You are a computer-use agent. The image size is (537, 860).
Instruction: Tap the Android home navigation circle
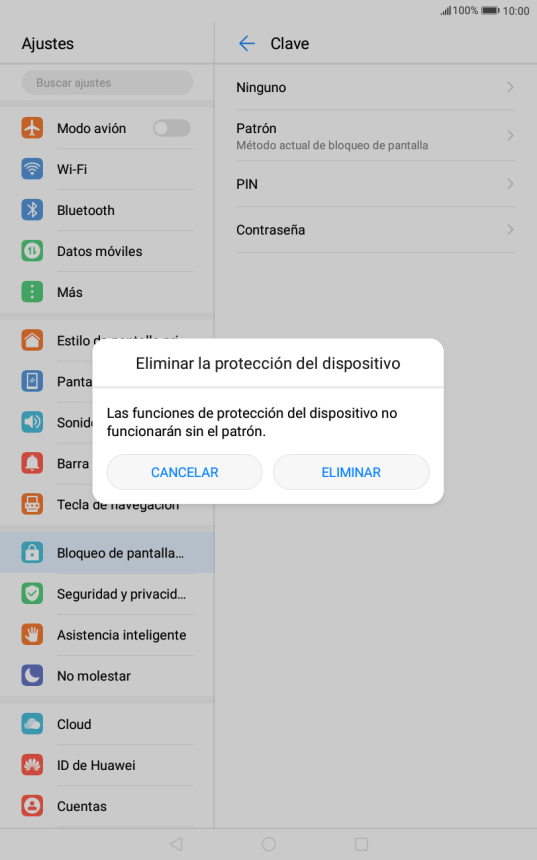coord(269,844)
